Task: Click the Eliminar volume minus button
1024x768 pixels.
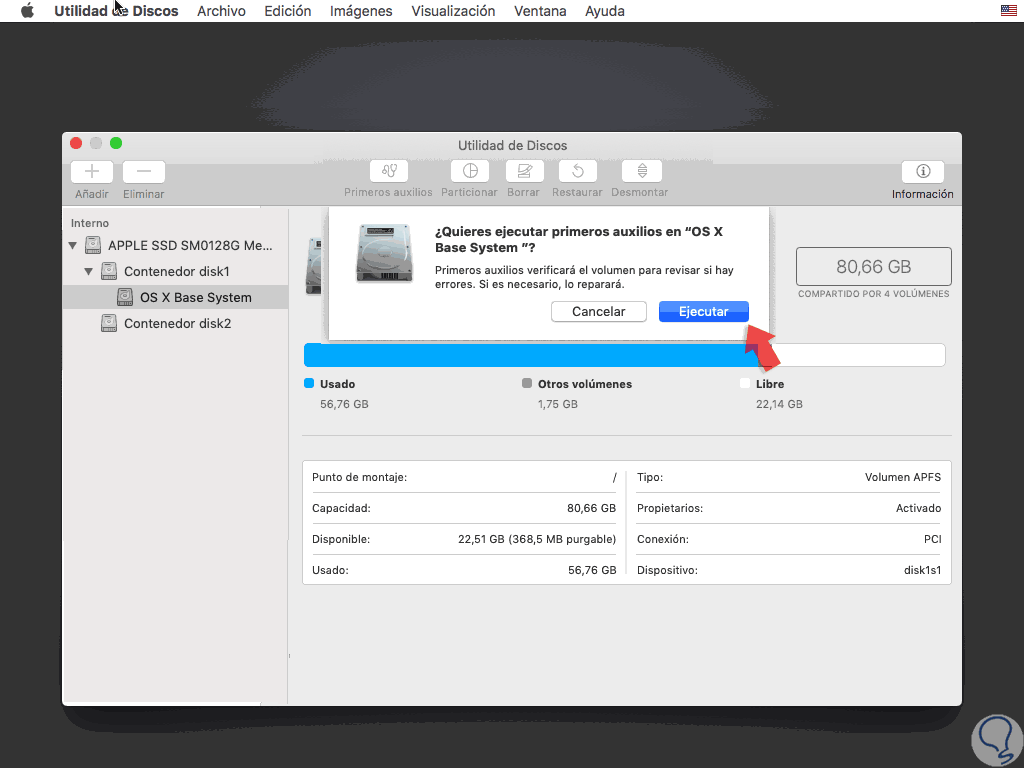Action: coord(144,172)
